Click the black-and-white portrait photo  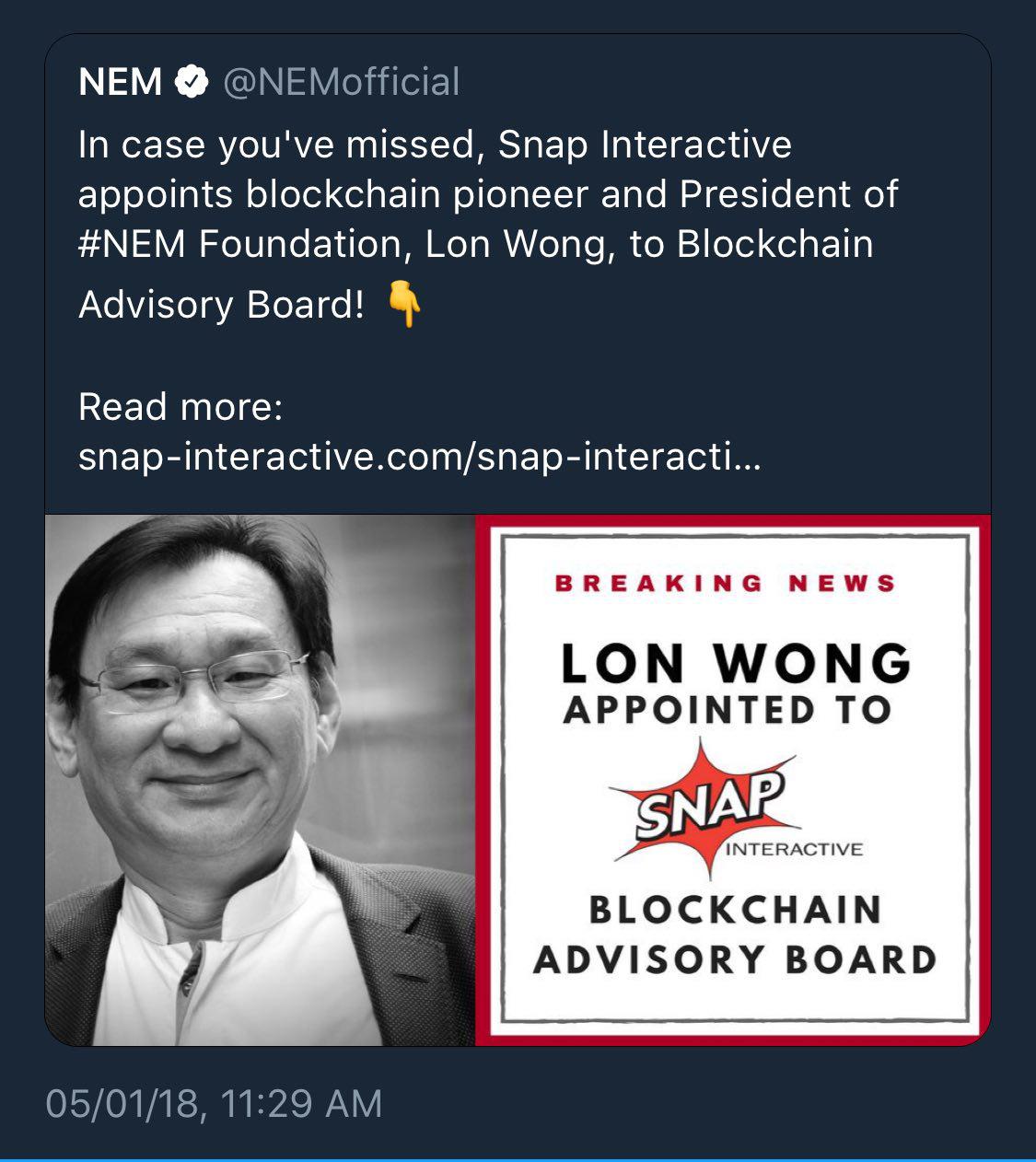260,779
